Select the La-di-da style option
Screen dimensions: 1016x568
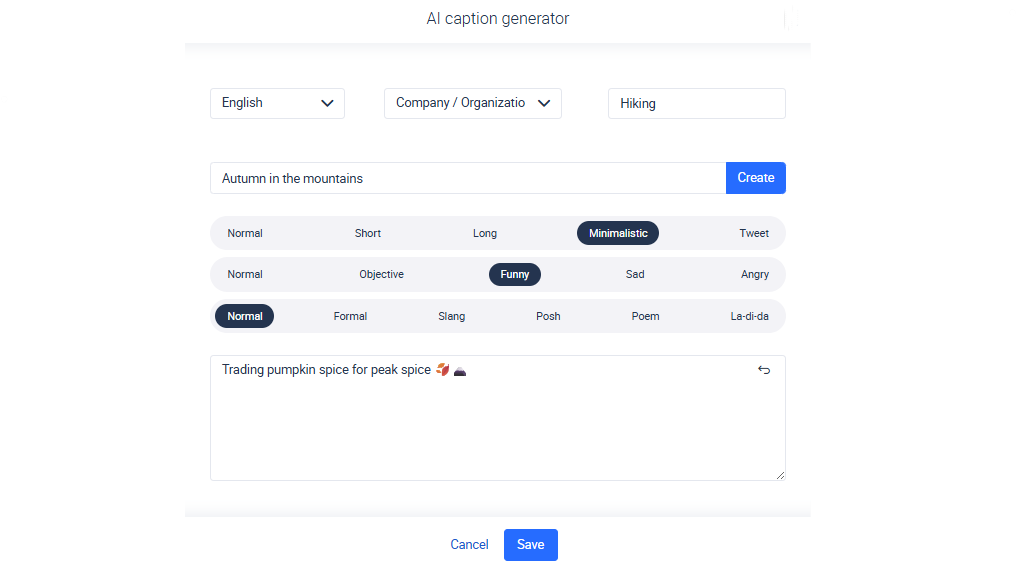pyautogui.click(x=749, y=316)
